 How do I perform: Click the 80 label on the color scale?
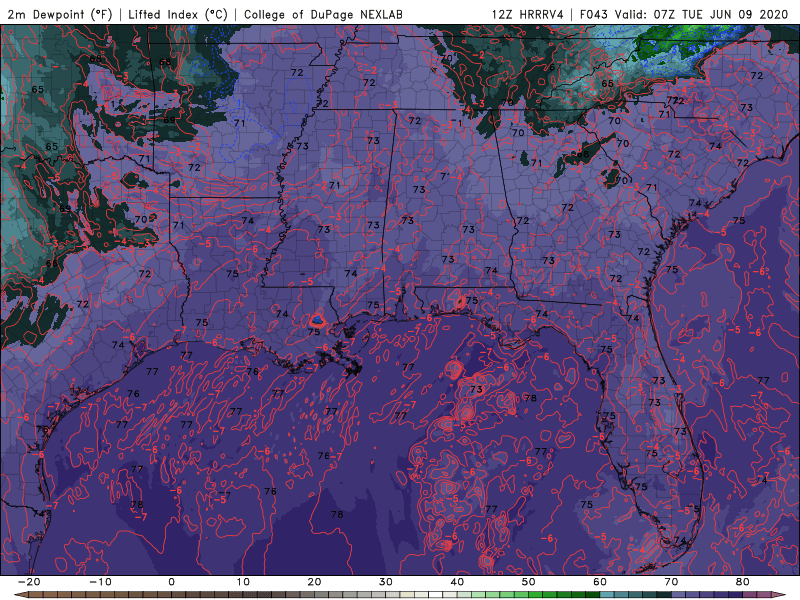point(743,582)
